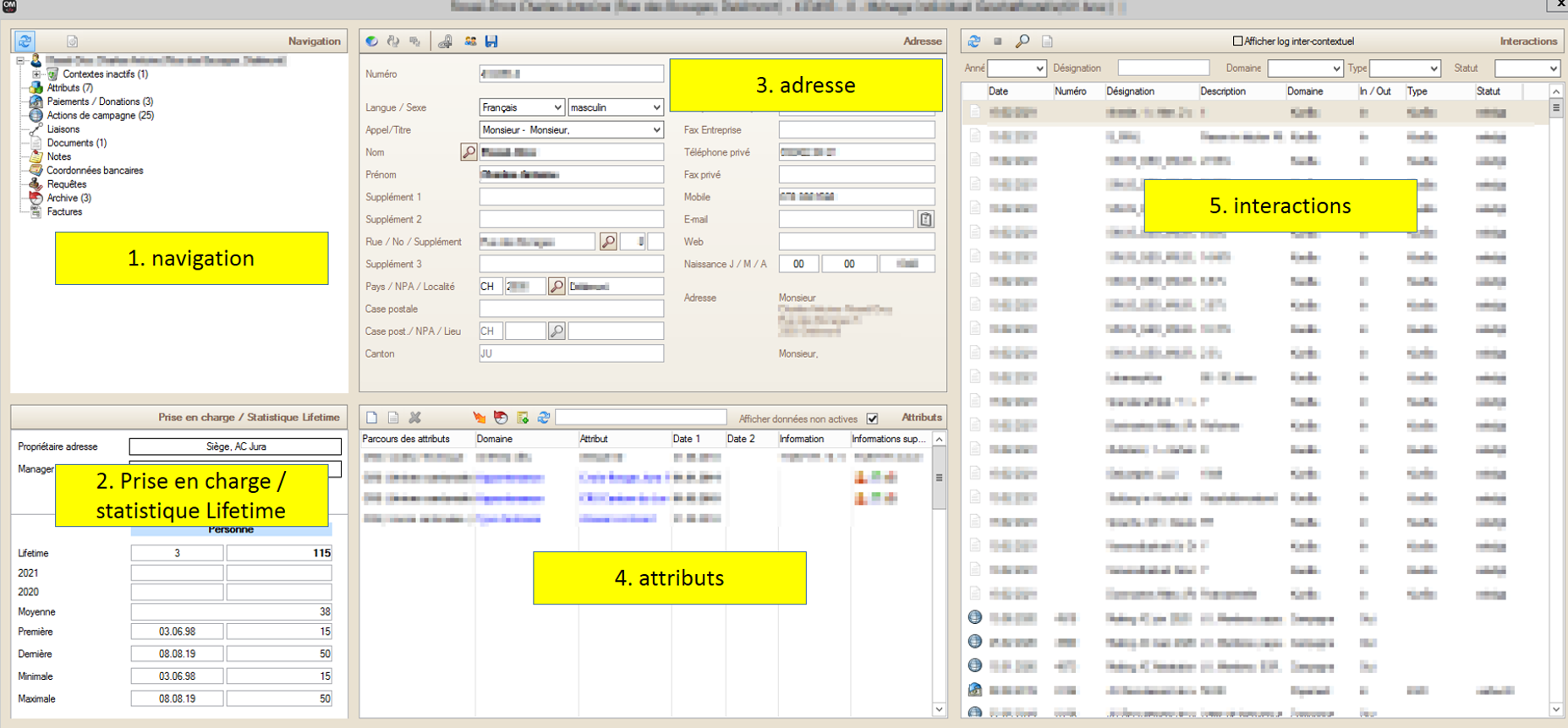Click Interactions list scroll down arrow
The width and height of the screenshot is (1568, 728).
(1555, 710)
